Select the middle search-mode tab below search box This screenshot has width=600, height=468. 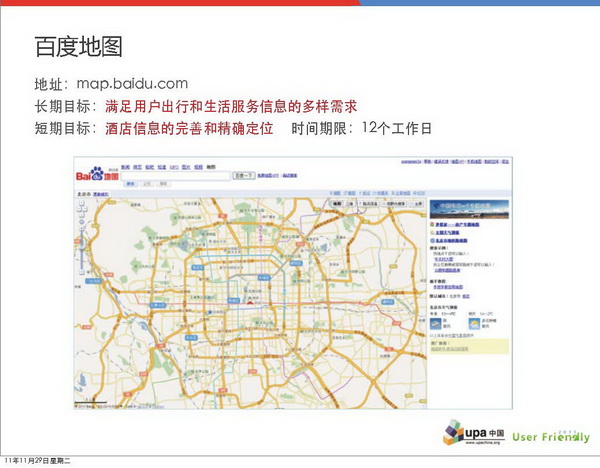[147, 184]
